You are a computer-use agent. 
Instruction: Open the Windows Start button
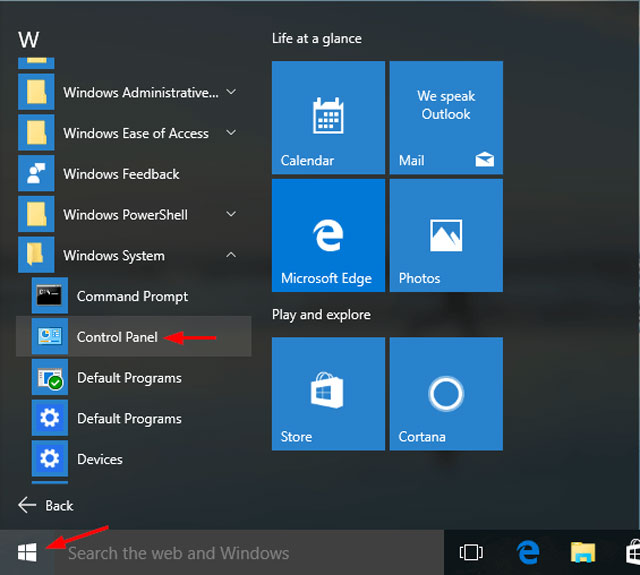[27, 553]
